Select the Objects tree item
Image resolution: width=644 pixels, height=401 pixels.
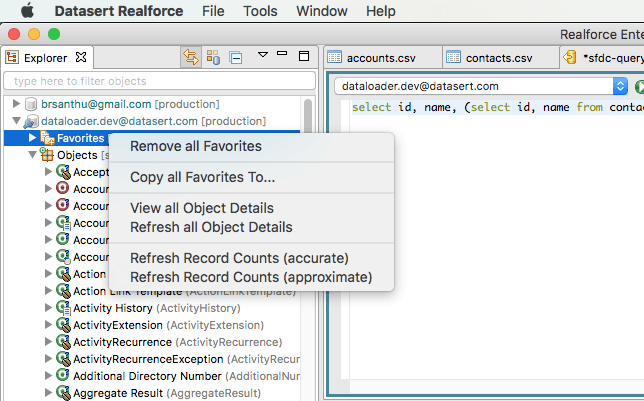(x=77, y=155)
